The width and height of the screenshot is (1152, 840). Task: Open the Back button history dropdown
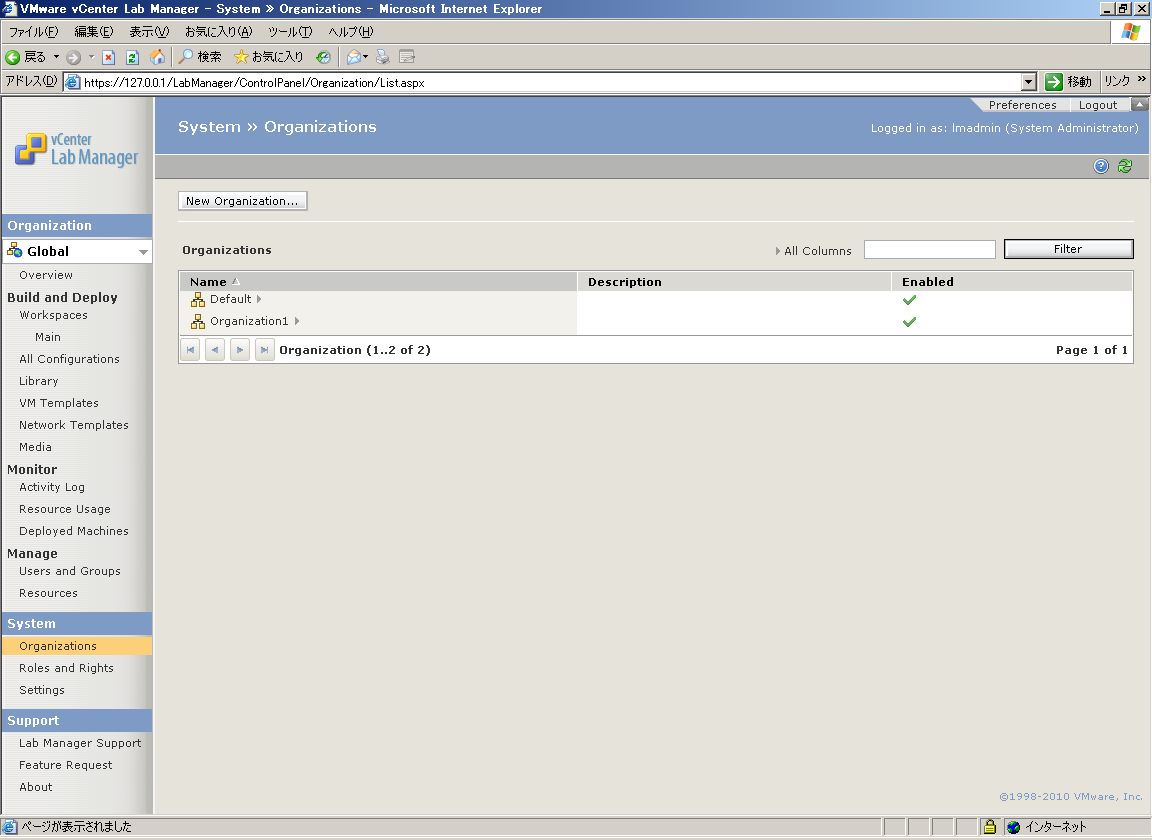click(x=56, y=57)
